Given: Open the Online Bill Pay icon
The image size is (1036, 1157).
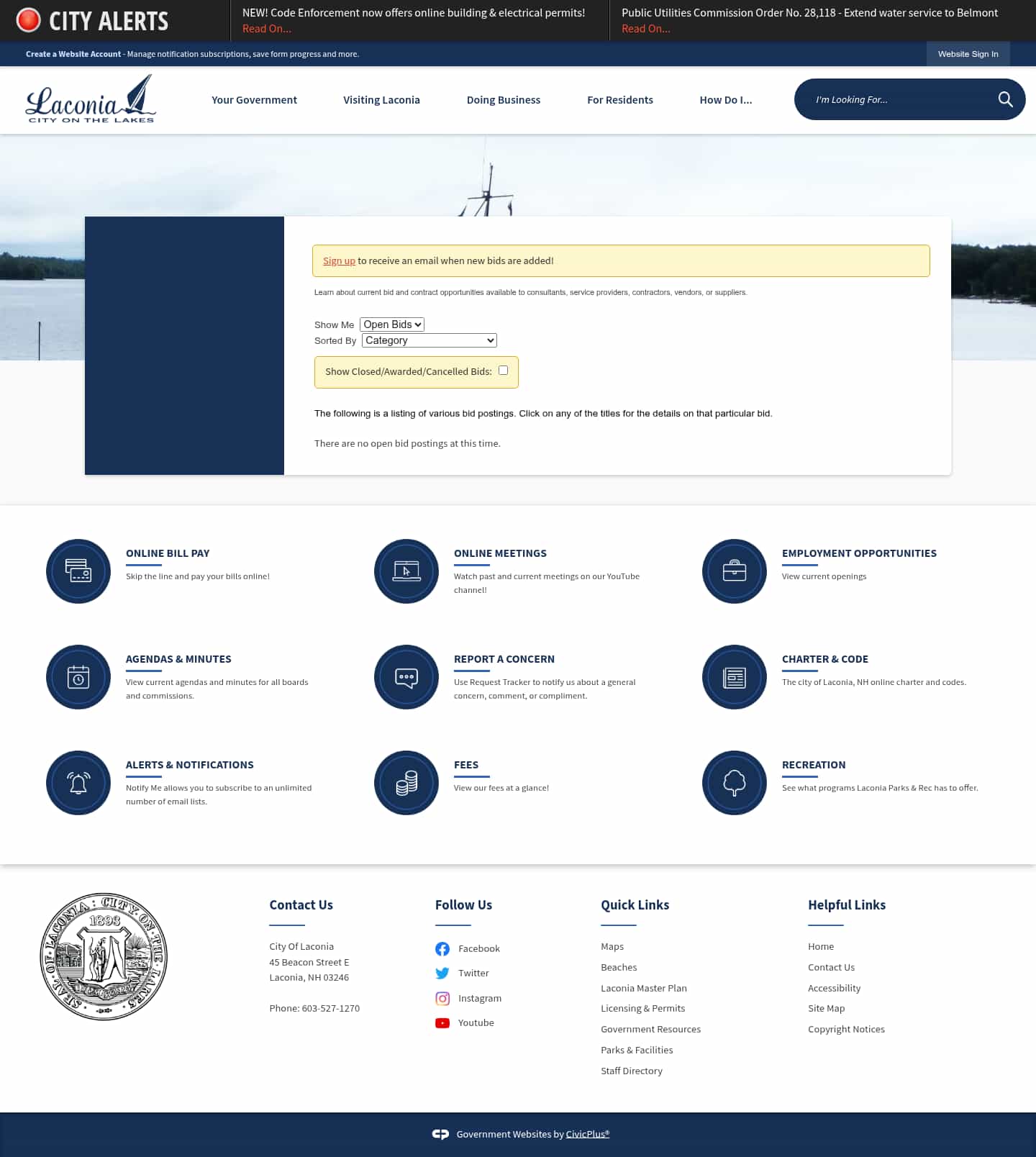Looking at the screenshot, I should (x=78, y=571).
